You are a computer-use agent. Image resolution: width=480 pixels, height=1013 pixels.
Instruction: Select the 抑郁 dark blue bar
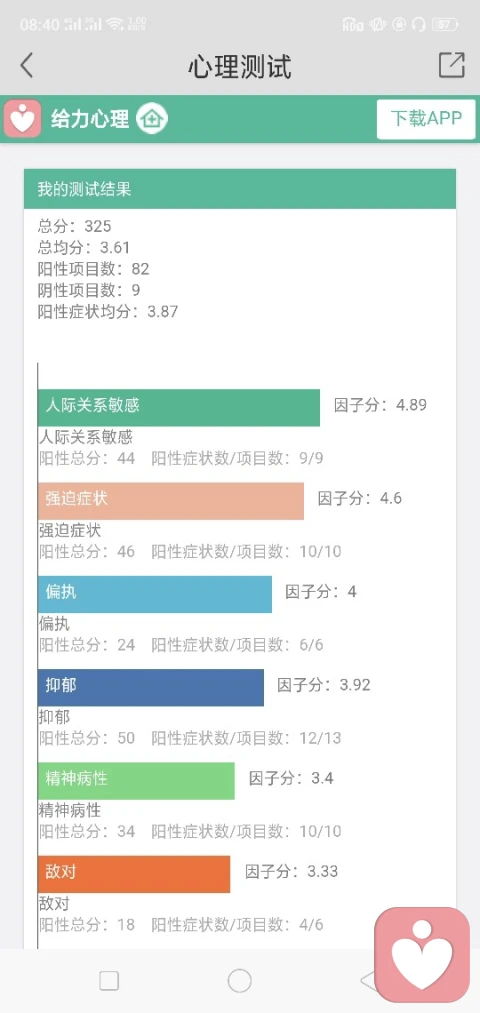(151, 687)
